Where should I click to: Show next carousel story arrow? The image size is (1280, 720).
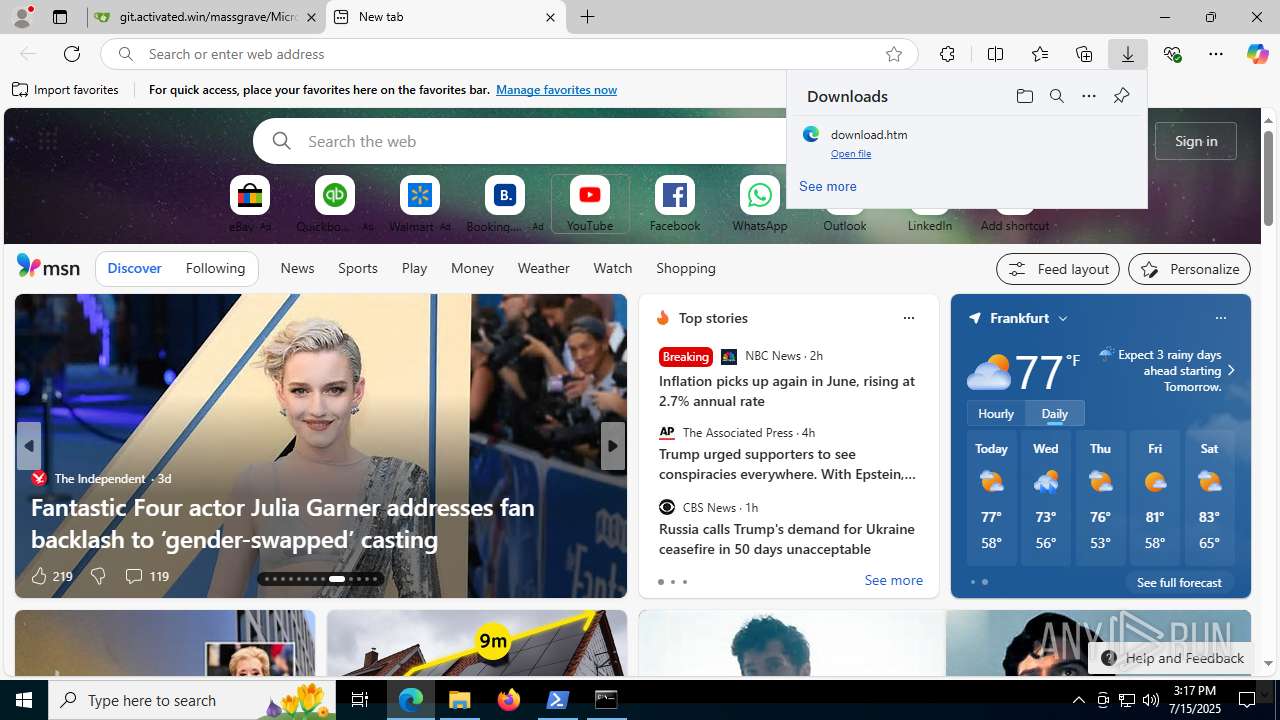tap(612, 446)
